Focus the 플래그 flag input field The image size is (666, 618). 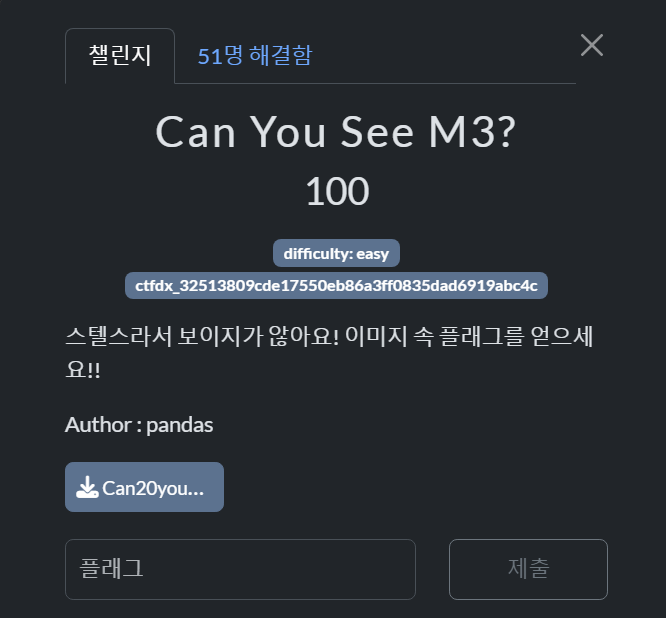point(240,569)
